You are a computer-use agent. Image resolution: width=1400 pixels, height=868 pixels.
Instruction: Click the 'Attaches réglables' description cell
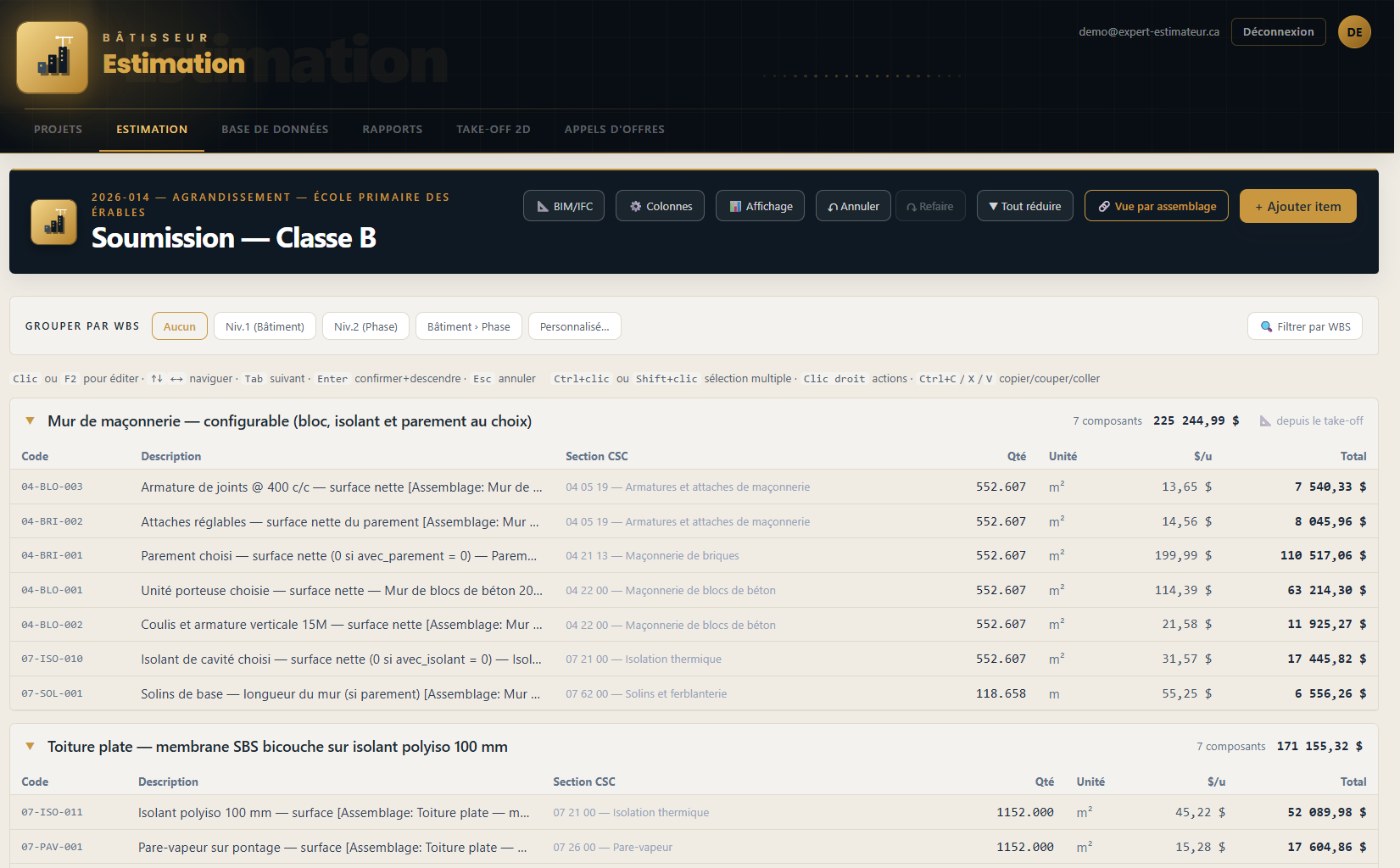click(x=340, y=522)
